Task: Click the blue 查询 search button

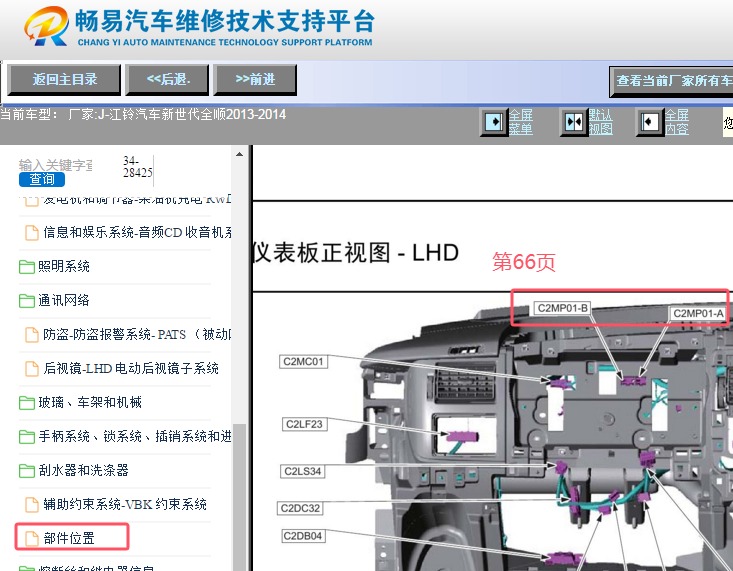Action: (42, 179)
